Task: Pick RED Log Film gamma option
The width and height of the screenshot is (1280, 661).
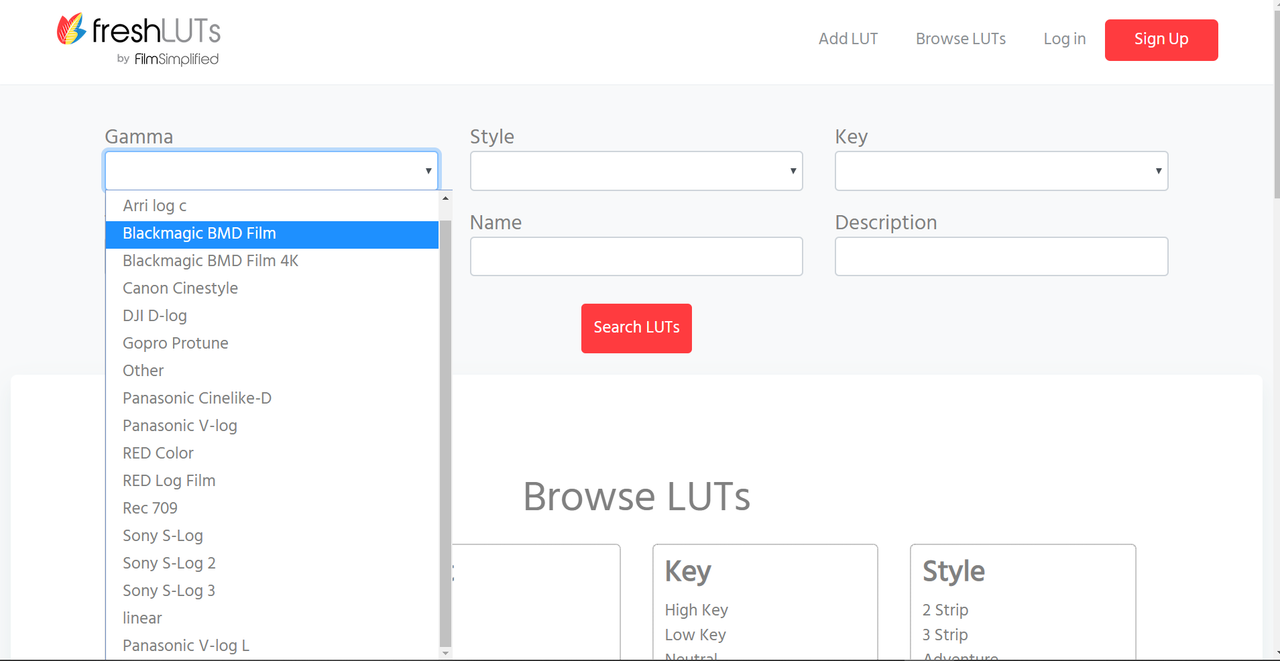Action: [272, 481]
